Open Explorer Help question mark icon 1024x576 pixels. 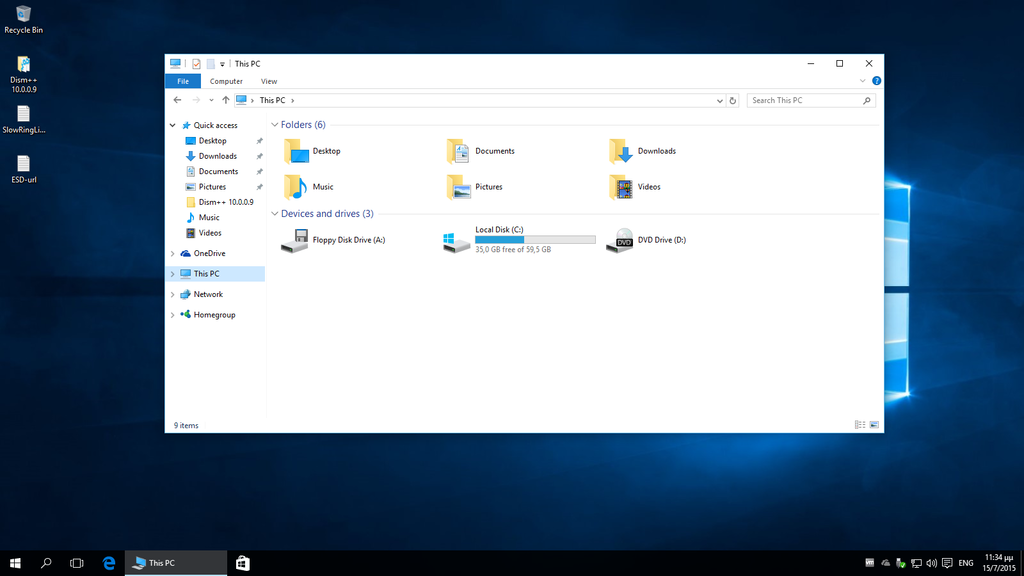(876, 81)
